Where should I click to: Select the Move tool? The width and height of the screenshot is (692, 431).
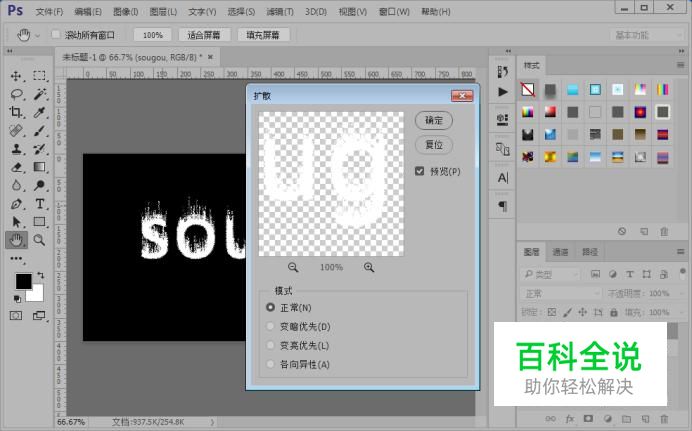pos(16,76)
